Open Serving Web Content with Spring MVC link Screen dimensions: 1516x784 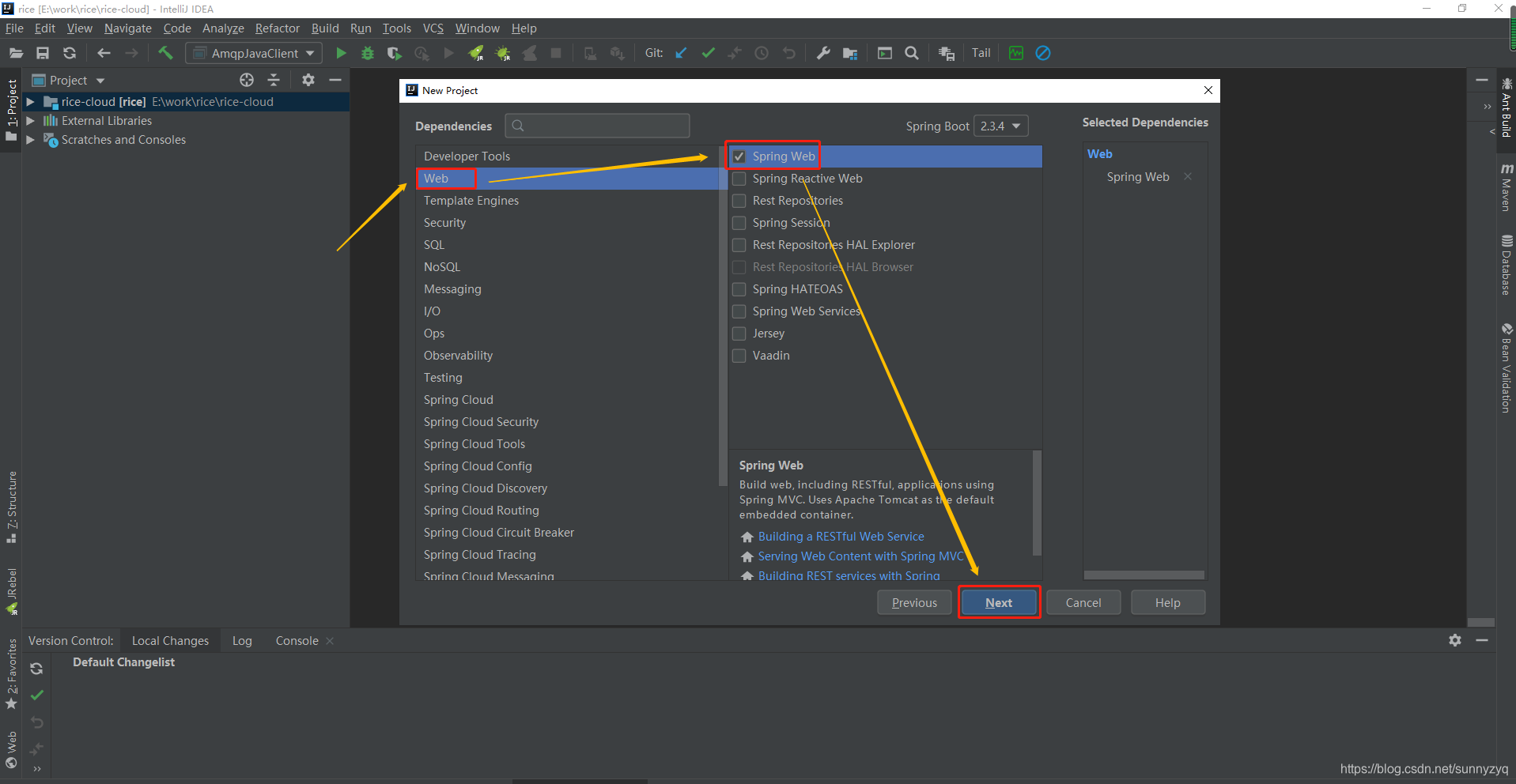click(860, 556)
